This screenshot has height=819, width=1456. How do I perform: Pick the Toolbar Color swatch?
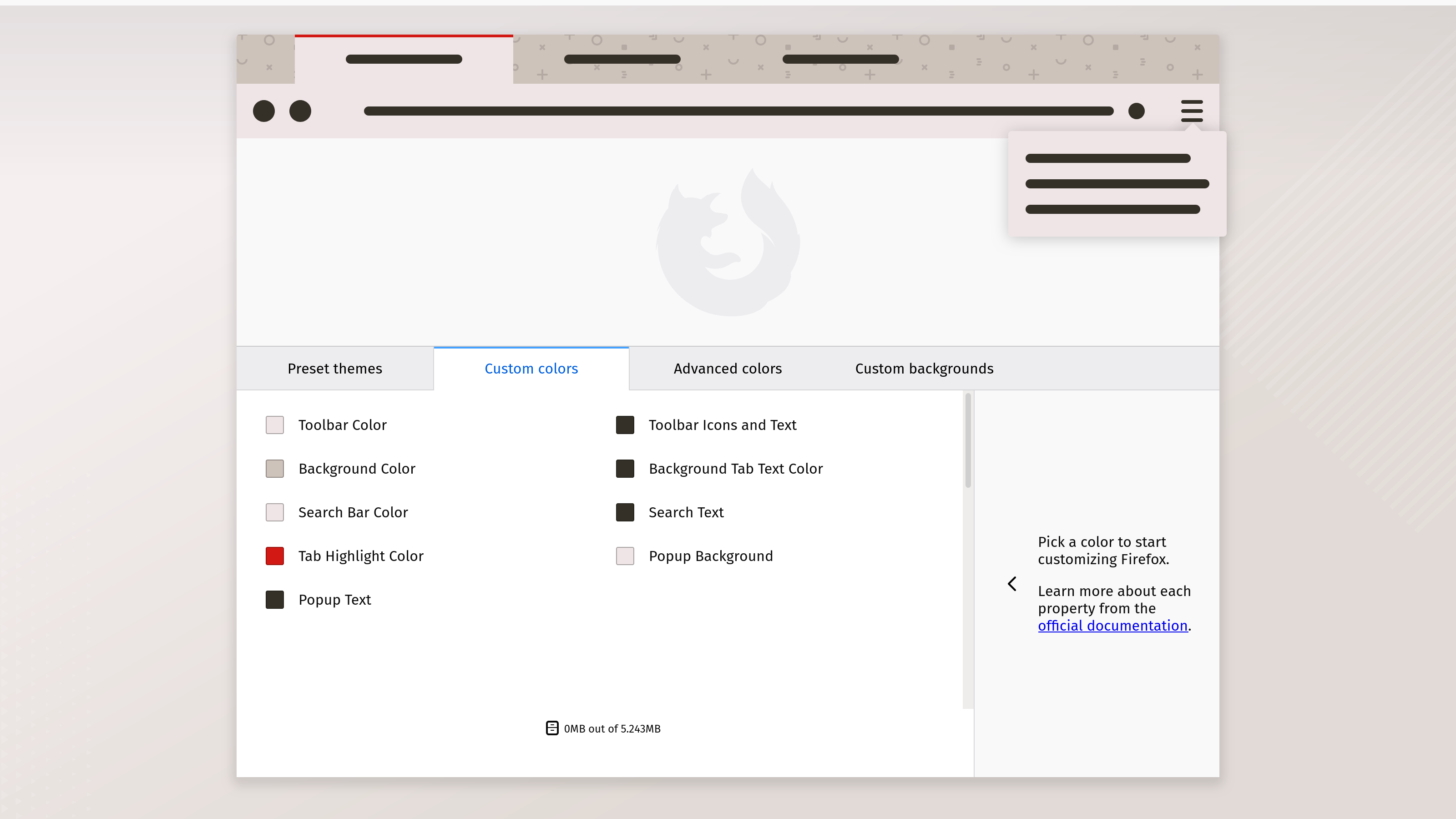pos(275,425)
